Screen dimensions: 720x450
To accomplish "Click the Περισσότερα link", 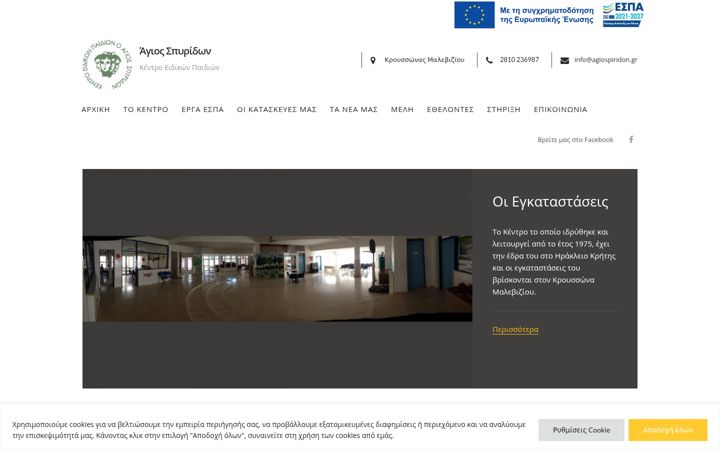I will click(515, 329).
